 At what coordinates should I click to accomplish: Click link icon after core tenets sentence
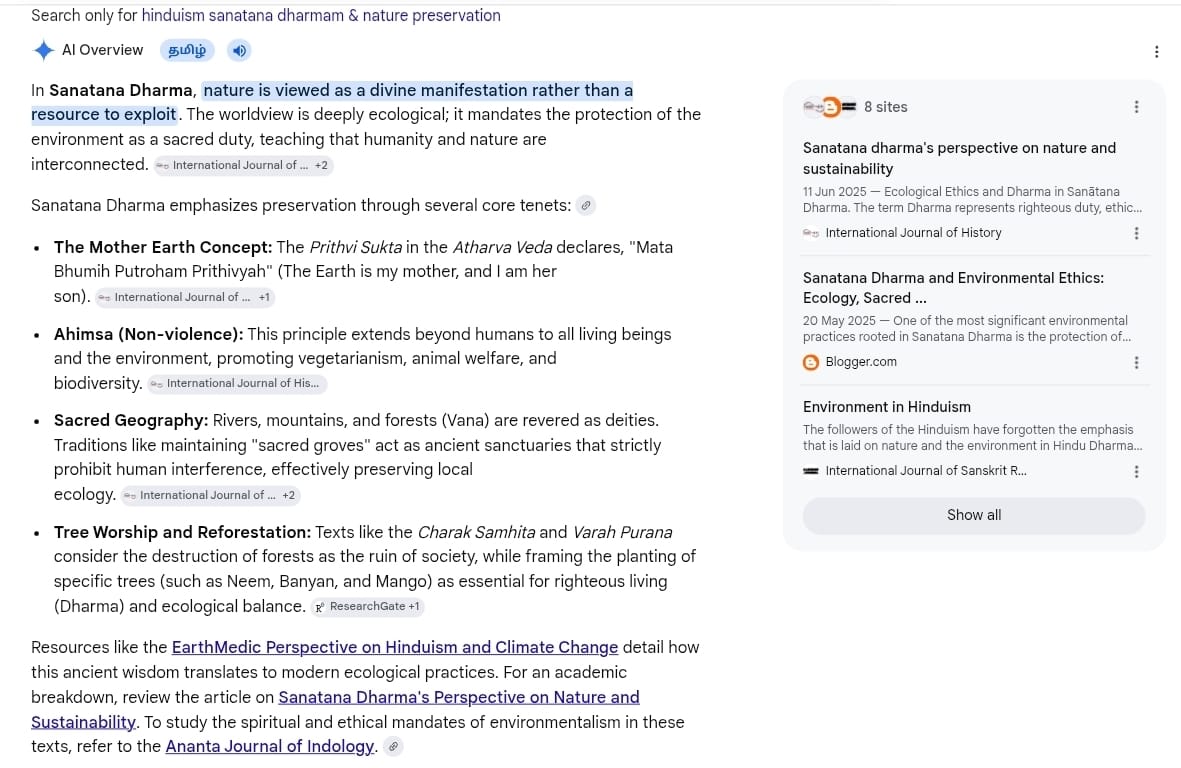click(585, 206)
